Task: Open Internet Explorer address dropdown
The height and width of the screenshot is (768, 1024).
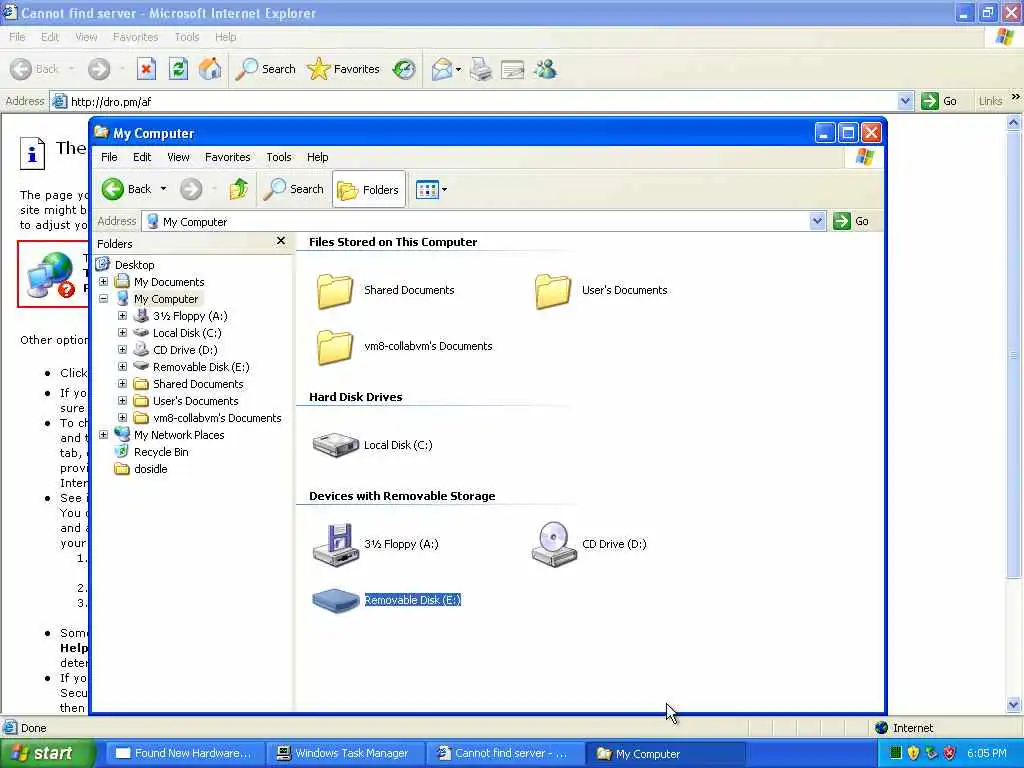Action: pos(904,101)
